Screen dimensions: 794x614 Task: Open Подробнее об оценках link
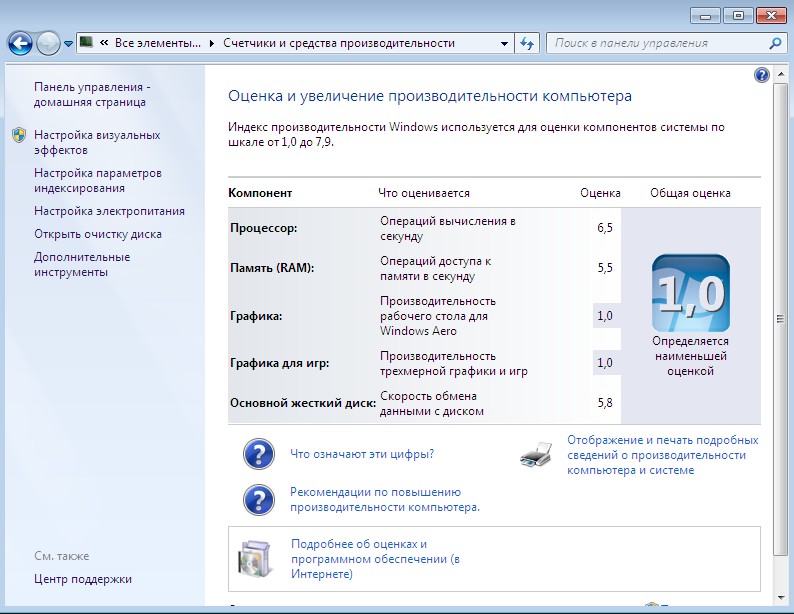click(375, 559)
